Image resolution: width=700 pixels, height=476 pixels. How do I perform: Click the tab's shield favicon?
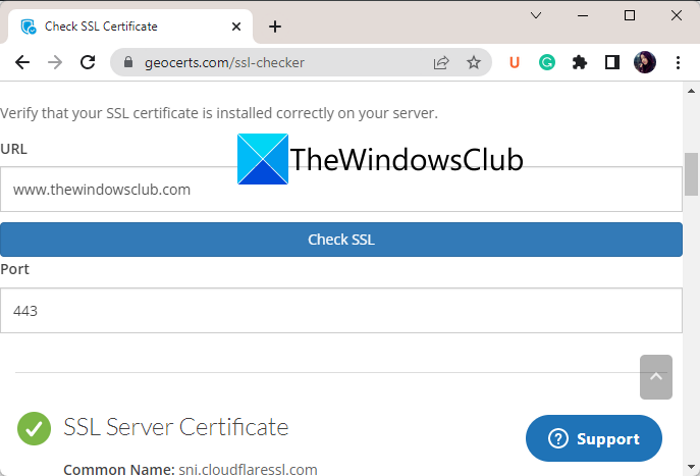[29, 27]
